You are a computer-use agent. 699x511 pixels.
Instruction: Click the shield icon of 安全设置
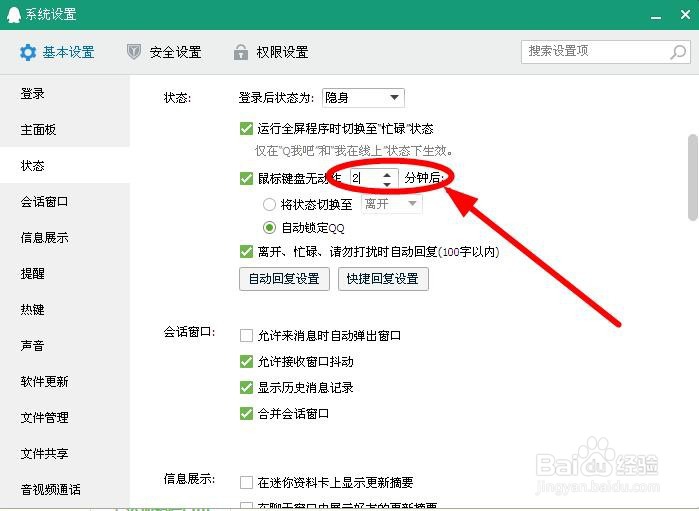[134, 52]
